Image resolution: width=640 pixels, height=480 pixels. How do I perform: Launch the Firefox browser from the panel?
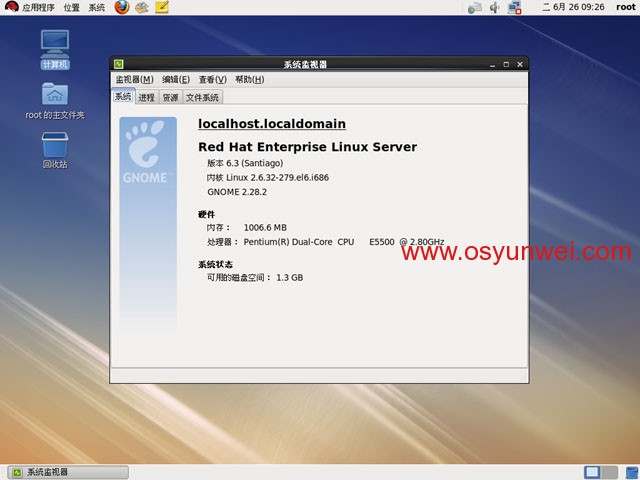(122, 8)
